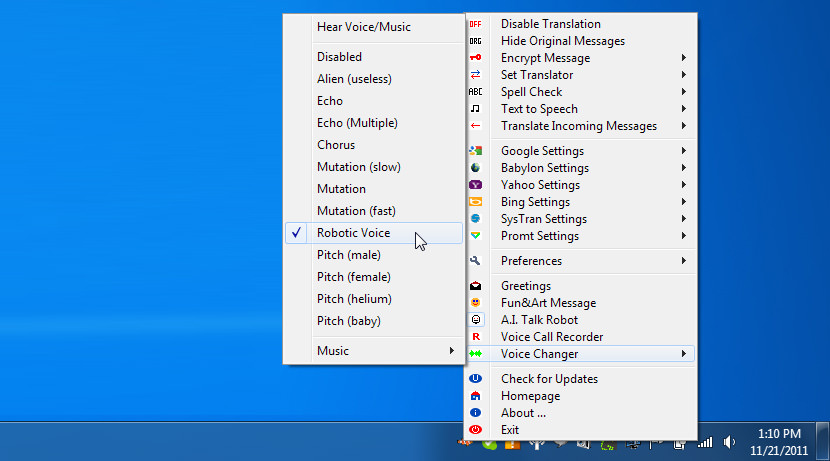
Task: Expand the Music submenu arrow
Action: tap(452, 351)
